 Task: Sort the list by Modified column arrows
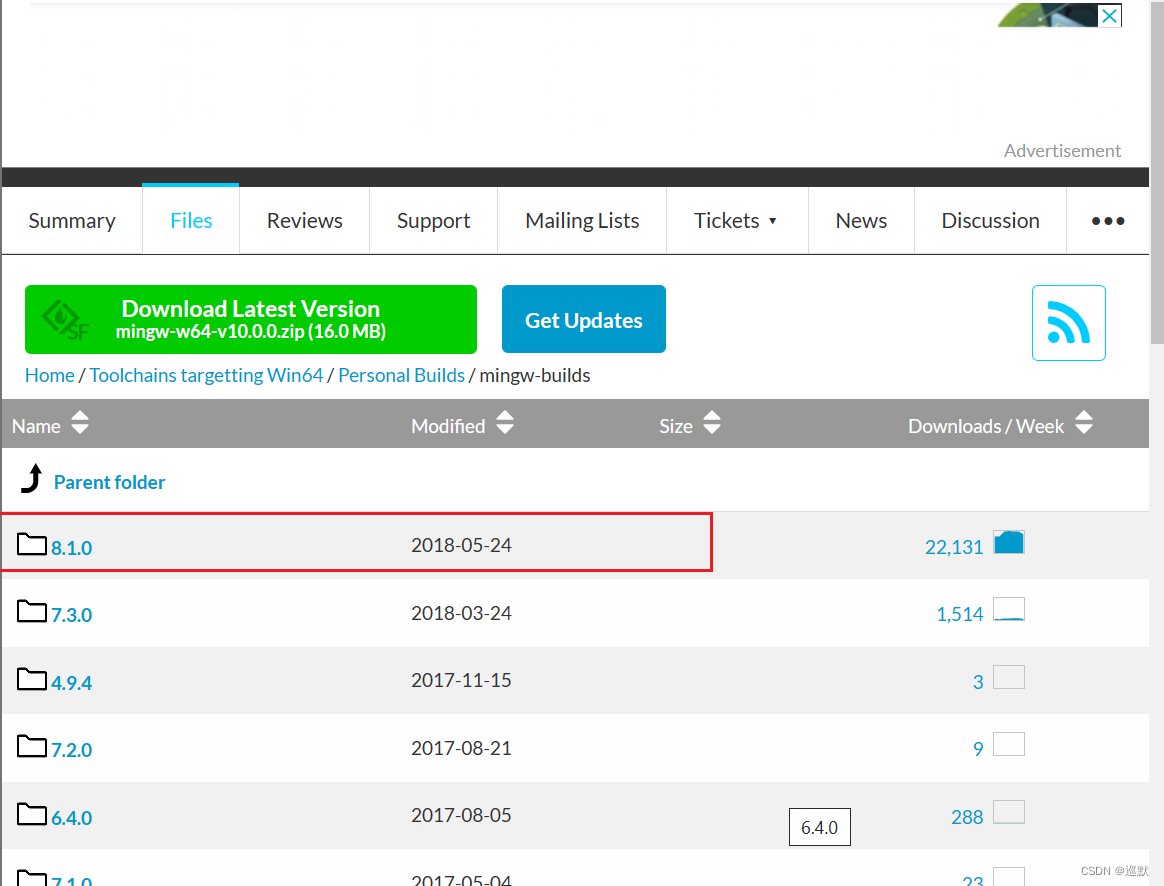tap(505, 423)
